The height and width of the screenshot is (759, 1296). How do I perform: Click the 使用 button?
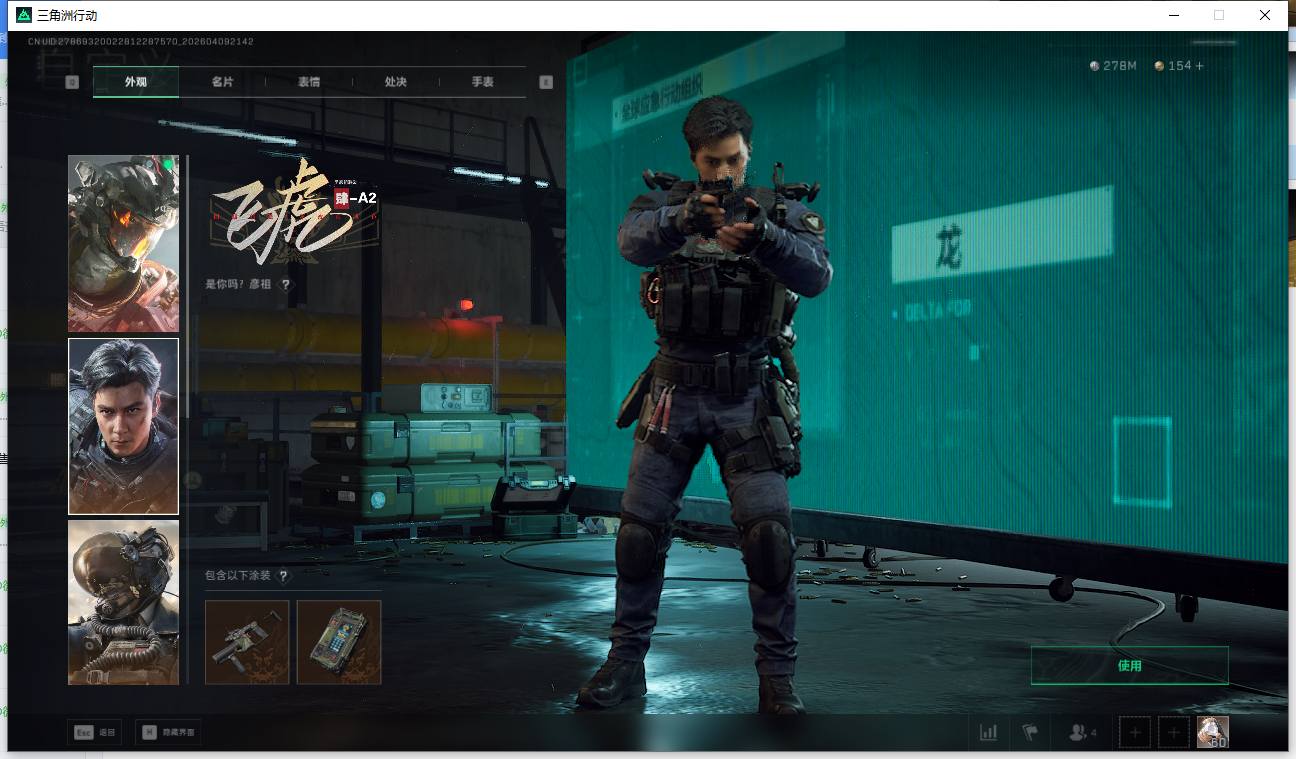(1129, 665)
